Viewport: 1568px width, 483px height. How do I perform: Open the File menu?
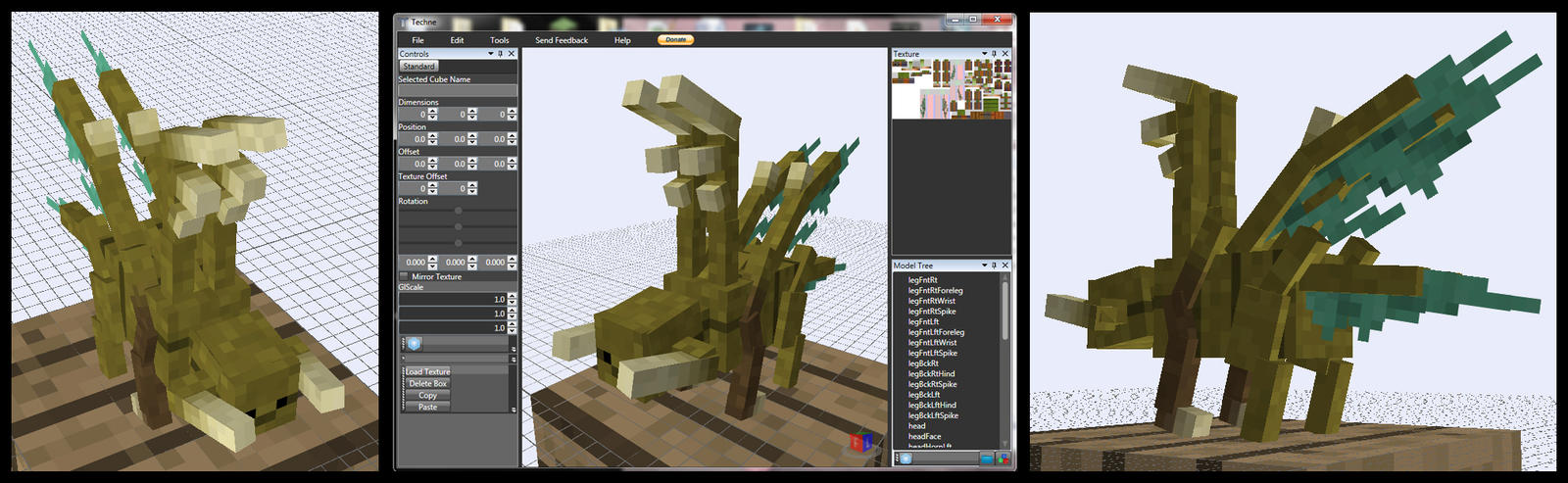[x=418, y=40]
